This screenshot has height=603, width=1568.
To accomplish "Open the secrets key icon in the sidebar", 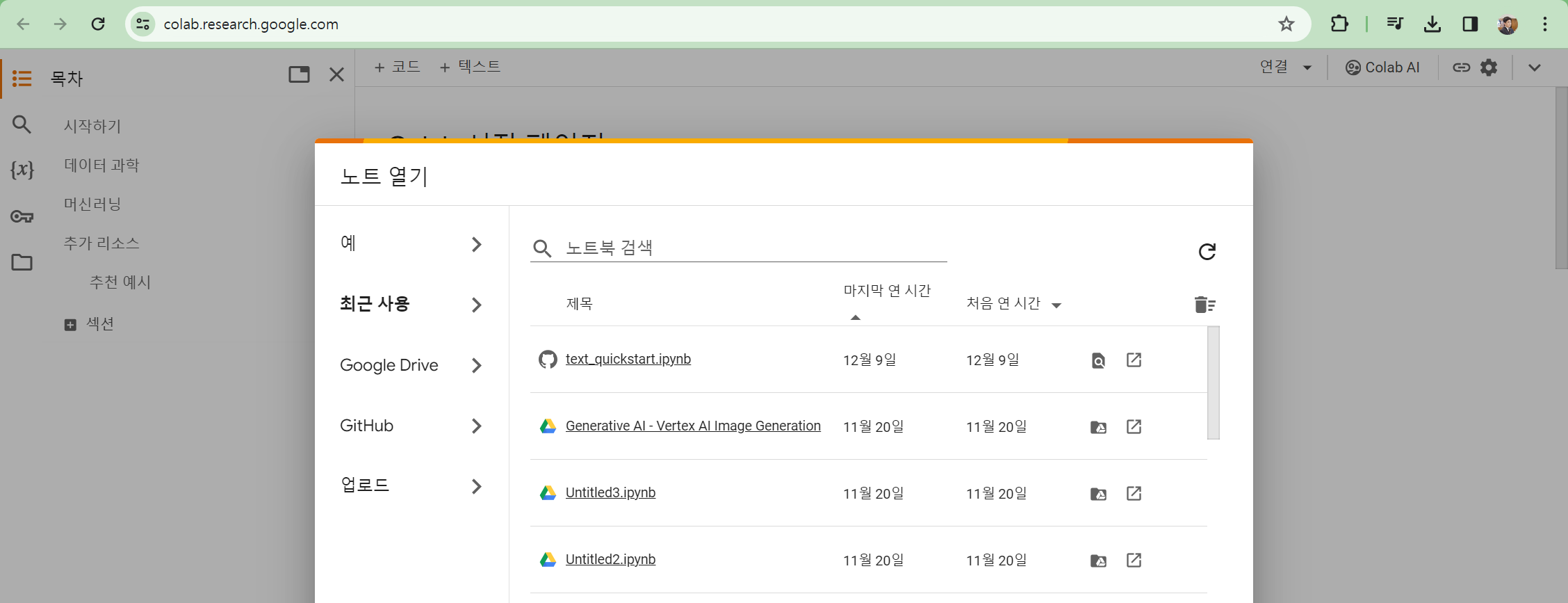I will (x=22, y=216).
